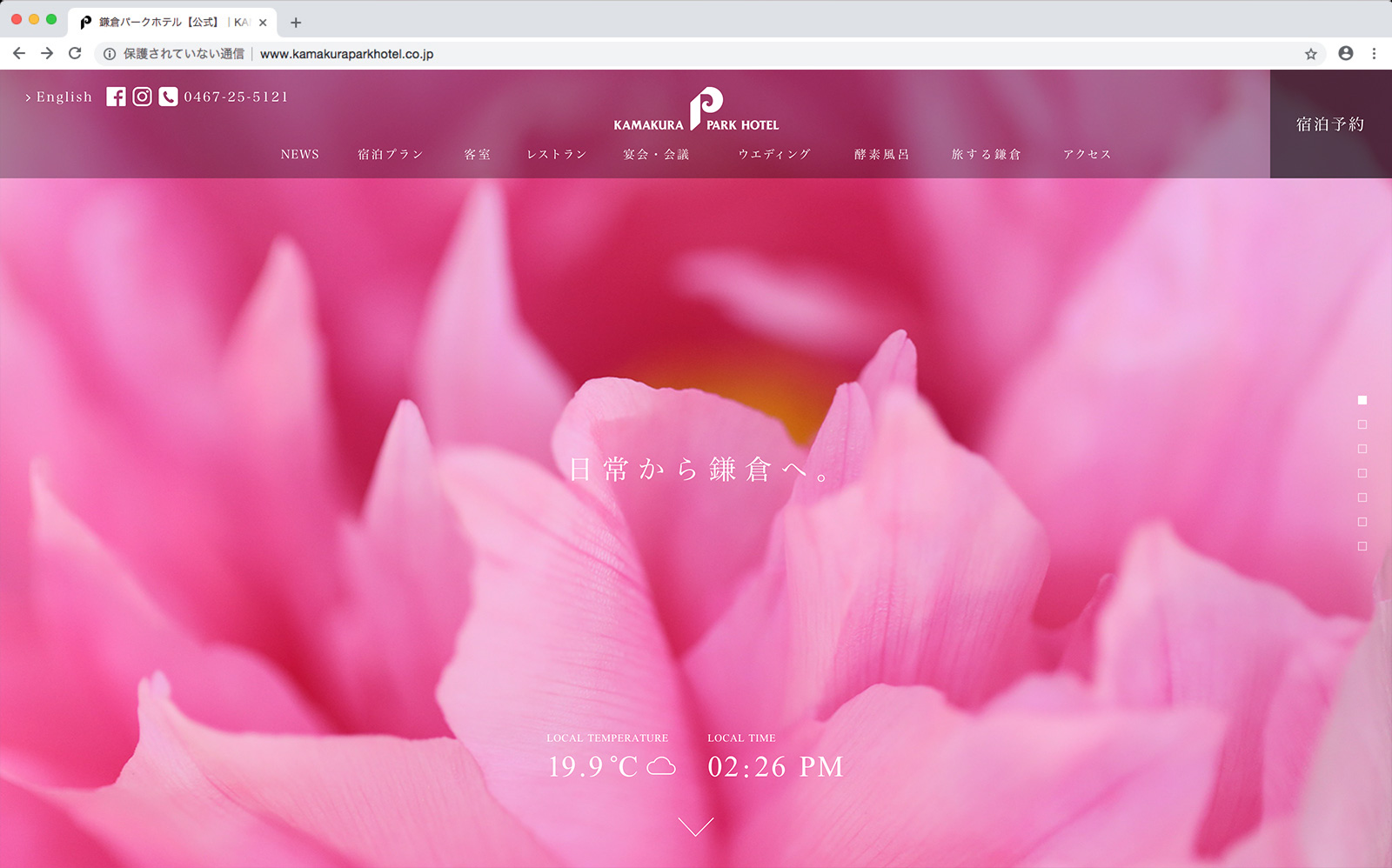Open a new browser tab with plus icon
1392x868 pixels.
tap(296, 23)
